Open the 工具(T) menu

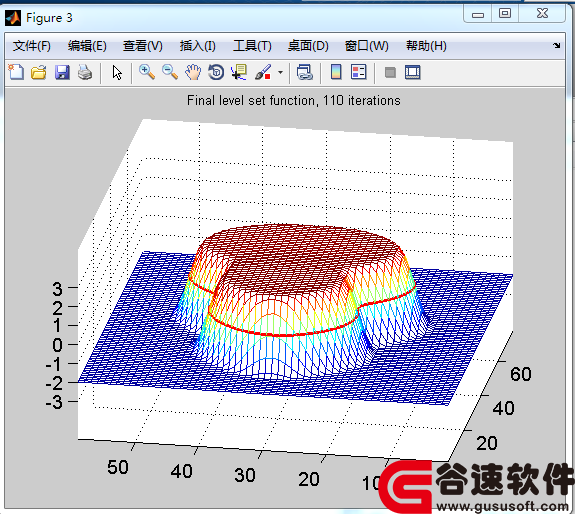(x=252, y=46)
